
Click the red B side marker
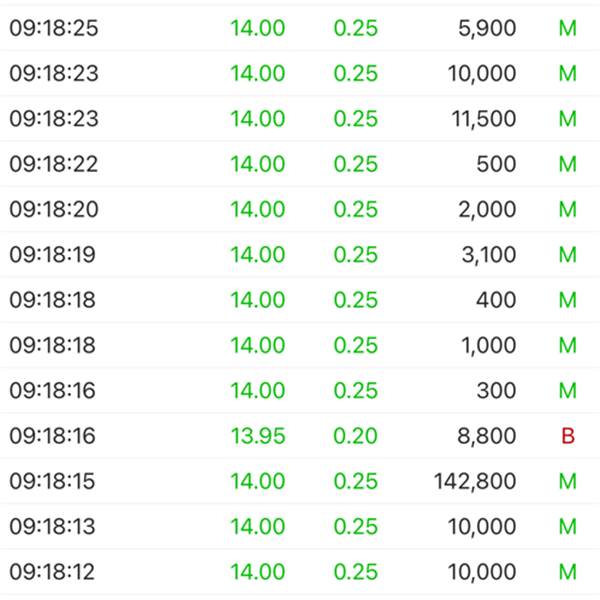[x=568, y=436]
